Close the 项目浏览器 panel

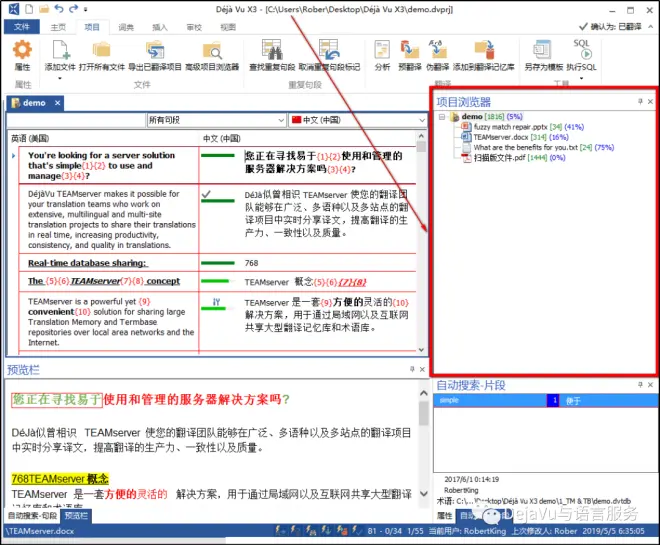click(650, 101)
